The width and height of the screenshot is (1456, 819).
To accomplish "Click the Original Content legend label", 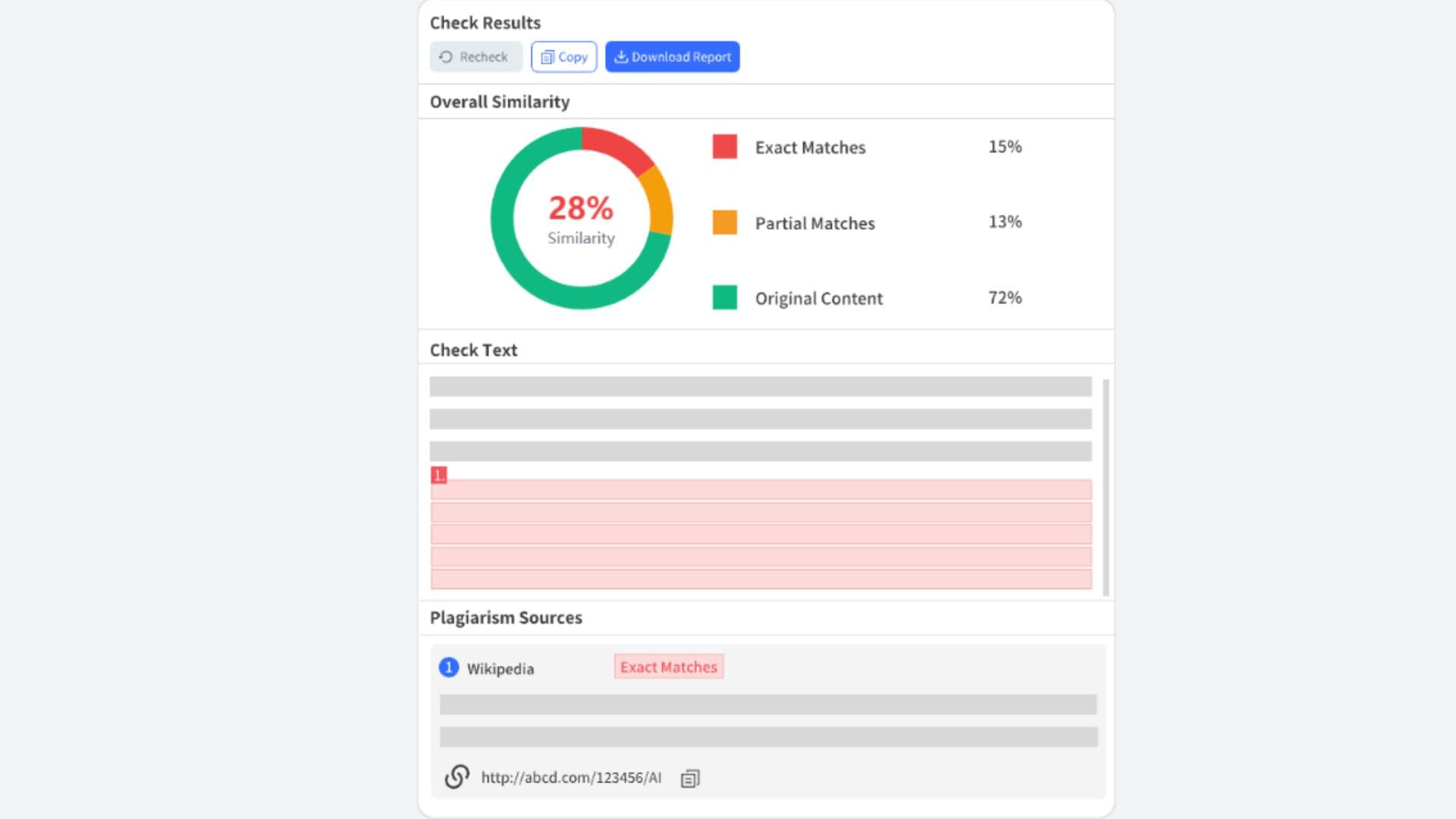I will tap(818, 298).
